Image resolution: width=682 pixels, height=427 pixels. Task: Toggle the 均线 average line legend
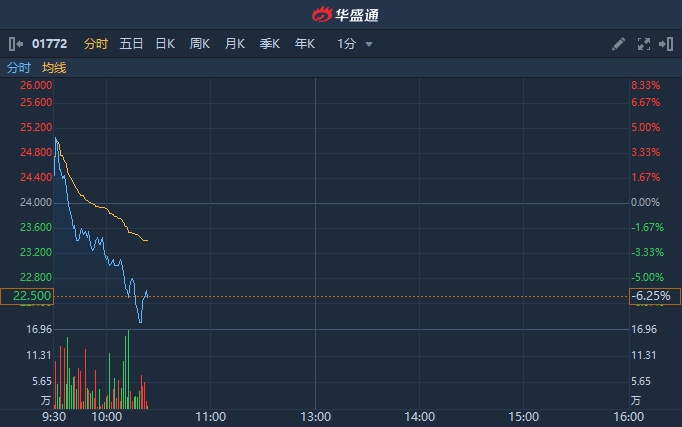(54, 68)
